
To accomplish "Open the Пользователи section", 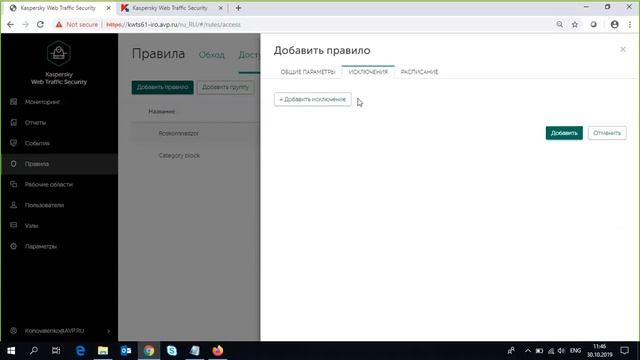I will click(44, 205).
